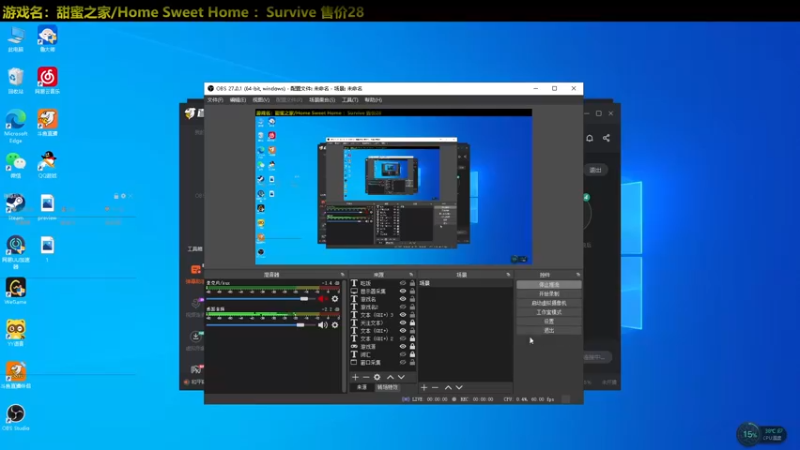Click 15% CPU temperature desktop widget
800x450 pixels.
[762, 434]
